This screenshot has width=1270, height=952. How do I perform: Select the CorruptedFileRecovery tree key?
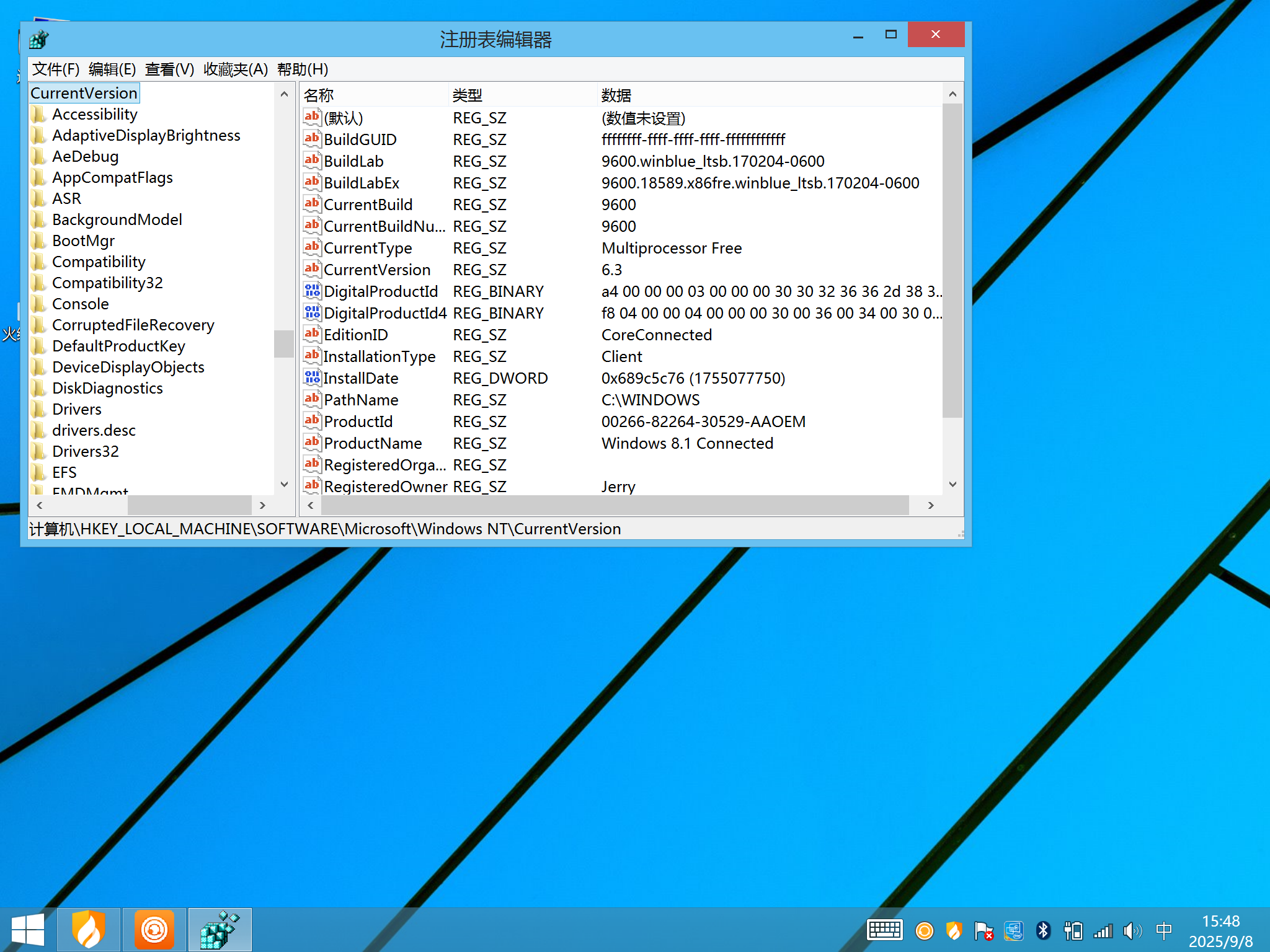coord(133,325)
